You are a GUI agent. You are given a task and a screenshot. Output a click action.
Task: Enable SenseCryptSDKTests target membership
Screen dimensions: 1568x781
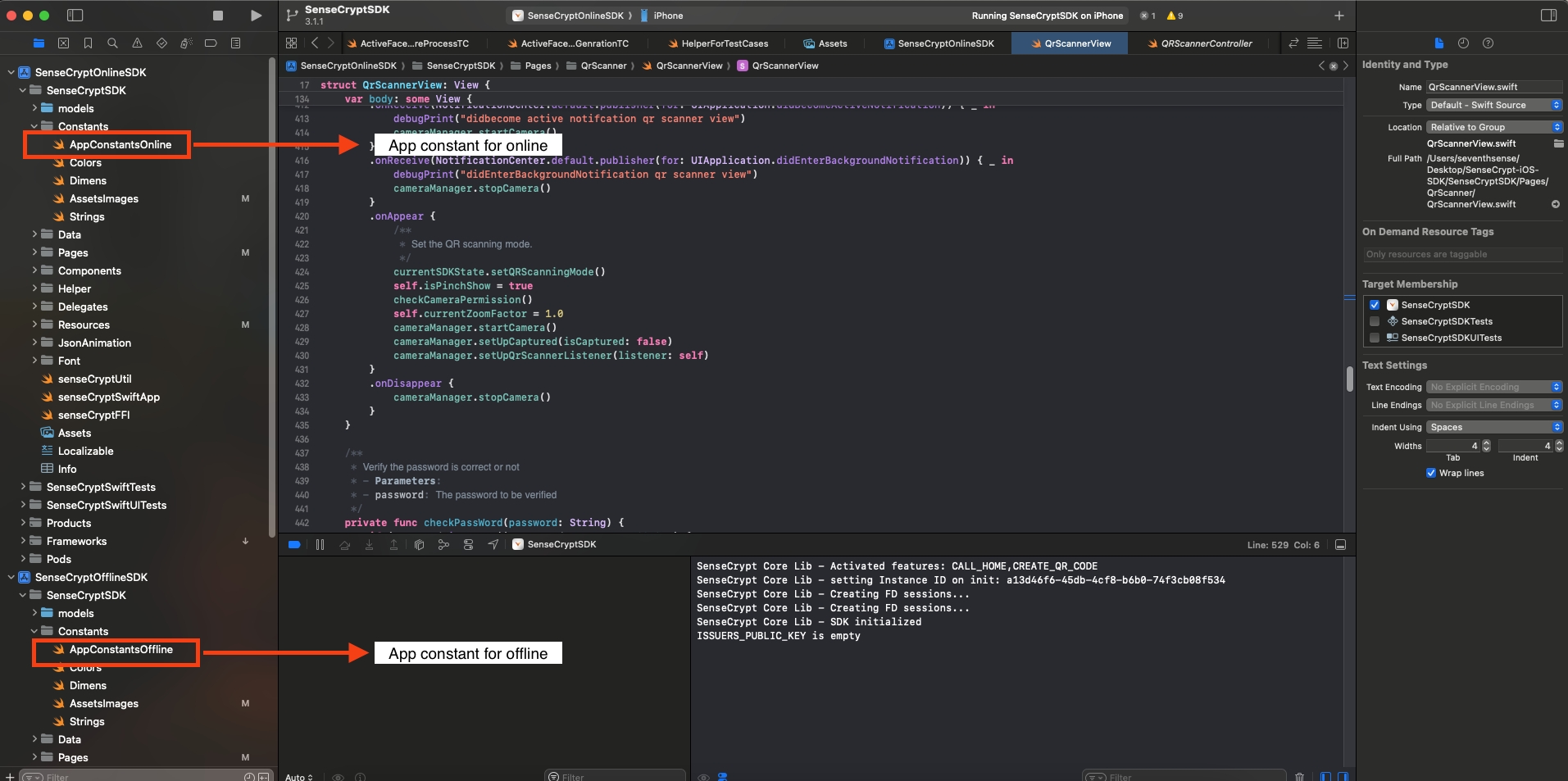point(1375,321)
